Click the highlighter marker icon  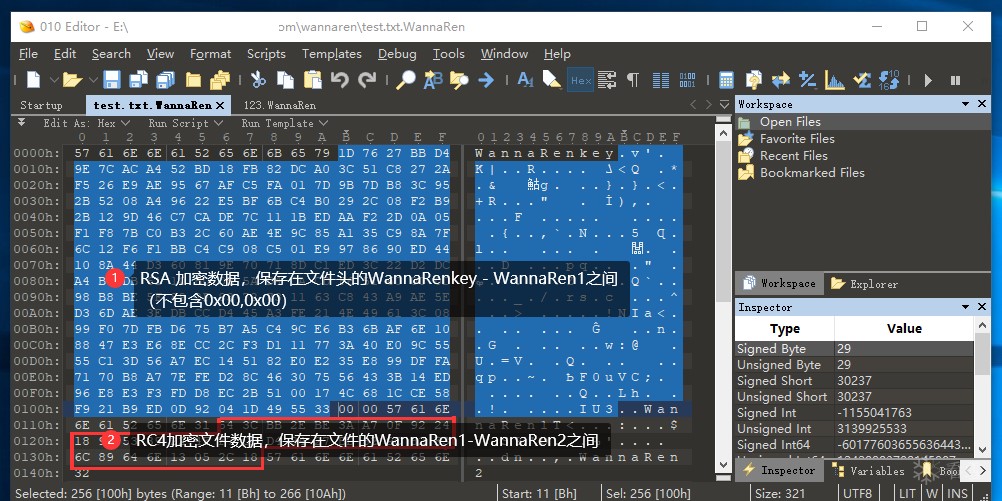(551, 80)
